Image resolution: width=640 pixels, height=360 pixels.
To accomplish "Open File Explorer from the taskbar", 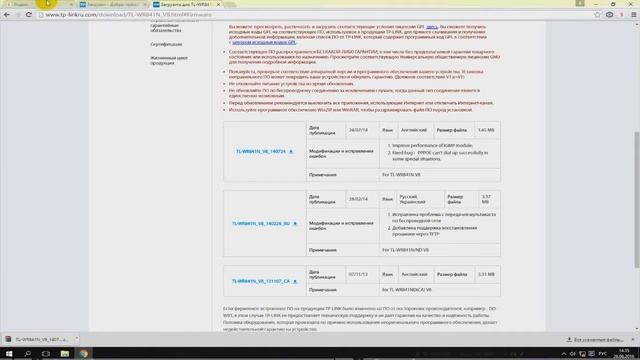I will pyautogui.click(x=64, y=353).
